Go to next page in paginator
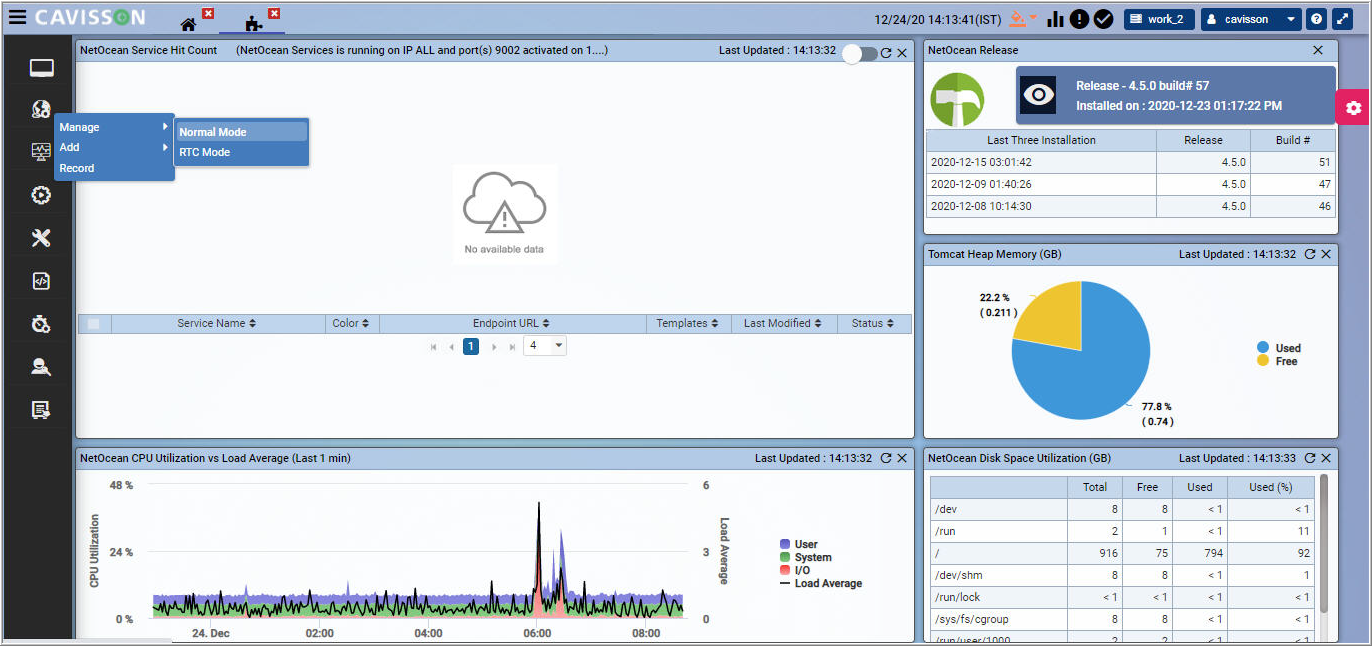 (x=494, y=346)
